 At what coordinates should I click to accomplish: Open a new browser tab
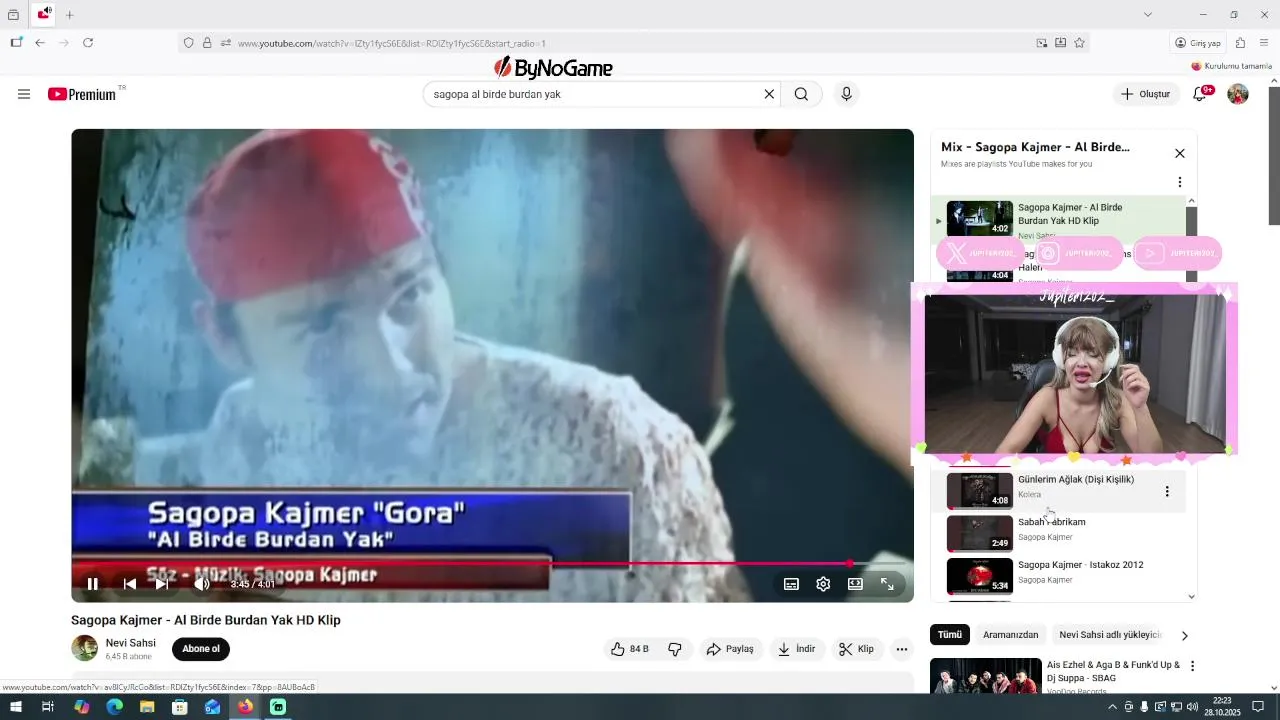click(x=70, y=15)
